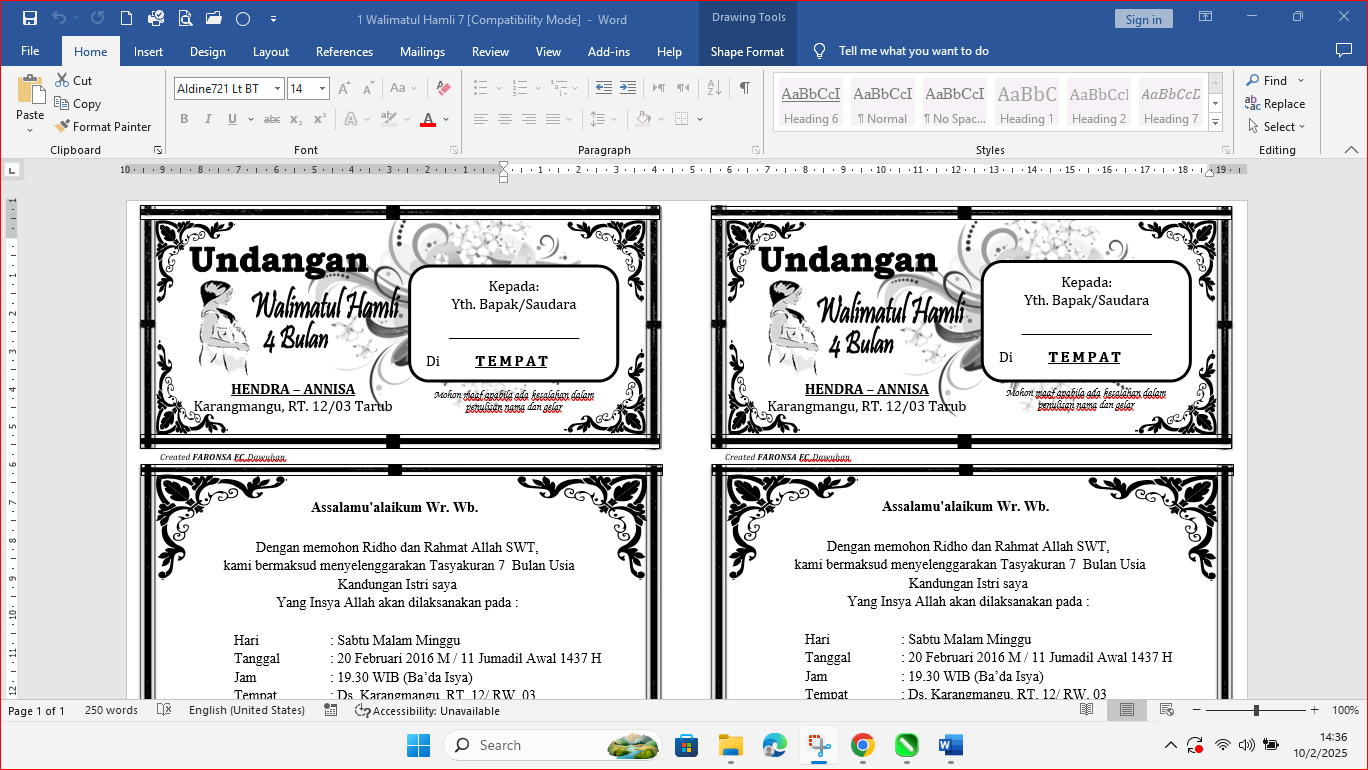Click the Open folder icon
1368x770 pixels.
[213, 18]
